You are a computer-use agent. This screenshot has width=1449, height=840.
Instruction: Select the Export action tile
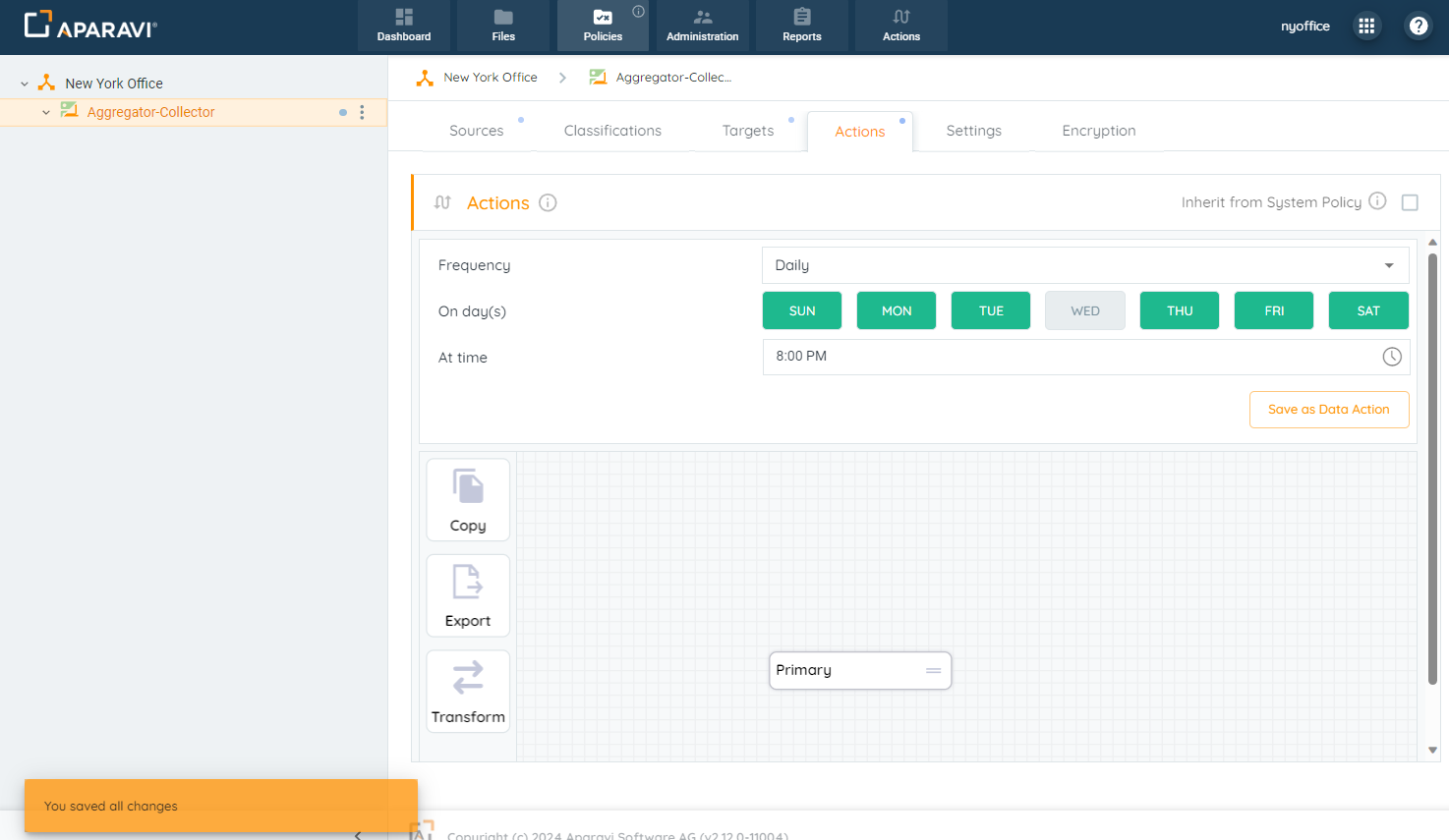click(x=468, y=595)
